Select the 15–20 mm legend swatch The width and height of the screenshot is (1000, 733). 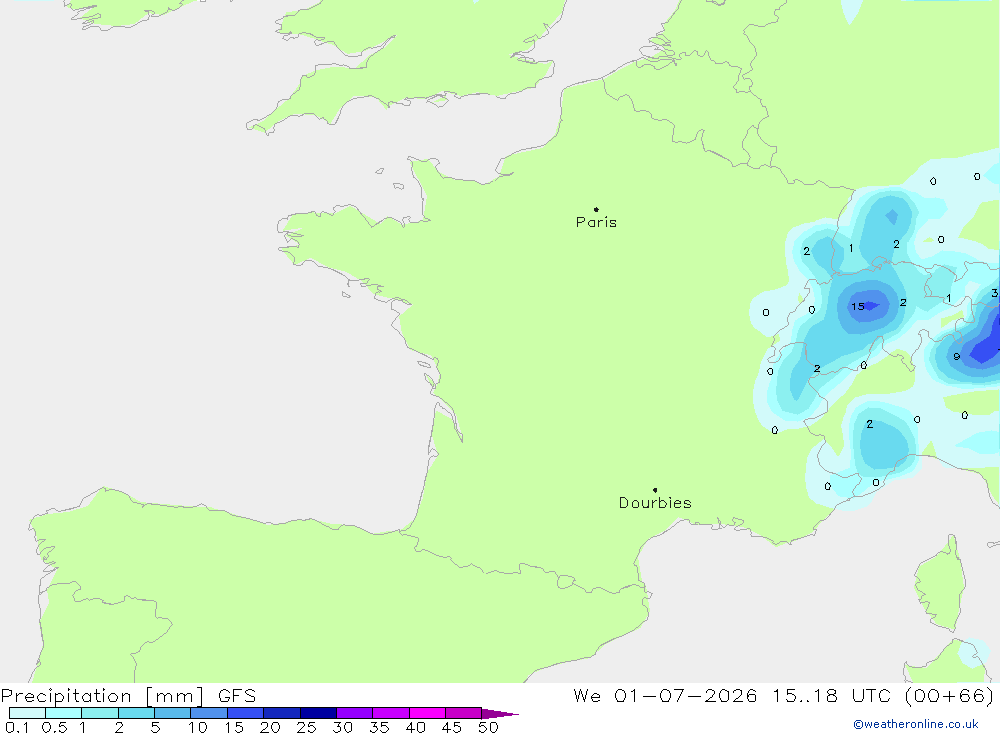click(x=246, y=713)
